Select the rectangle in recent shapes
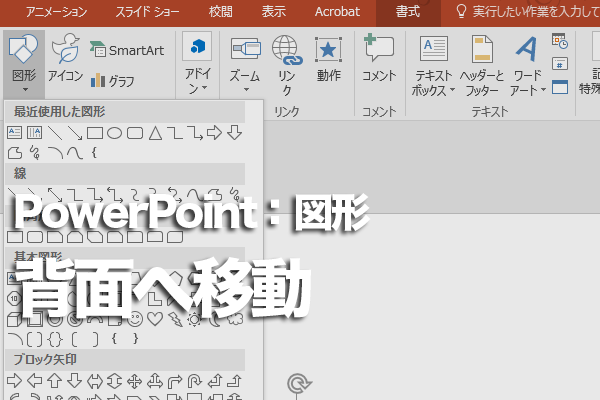Screen dimensions: 600x400 (95, 133)
